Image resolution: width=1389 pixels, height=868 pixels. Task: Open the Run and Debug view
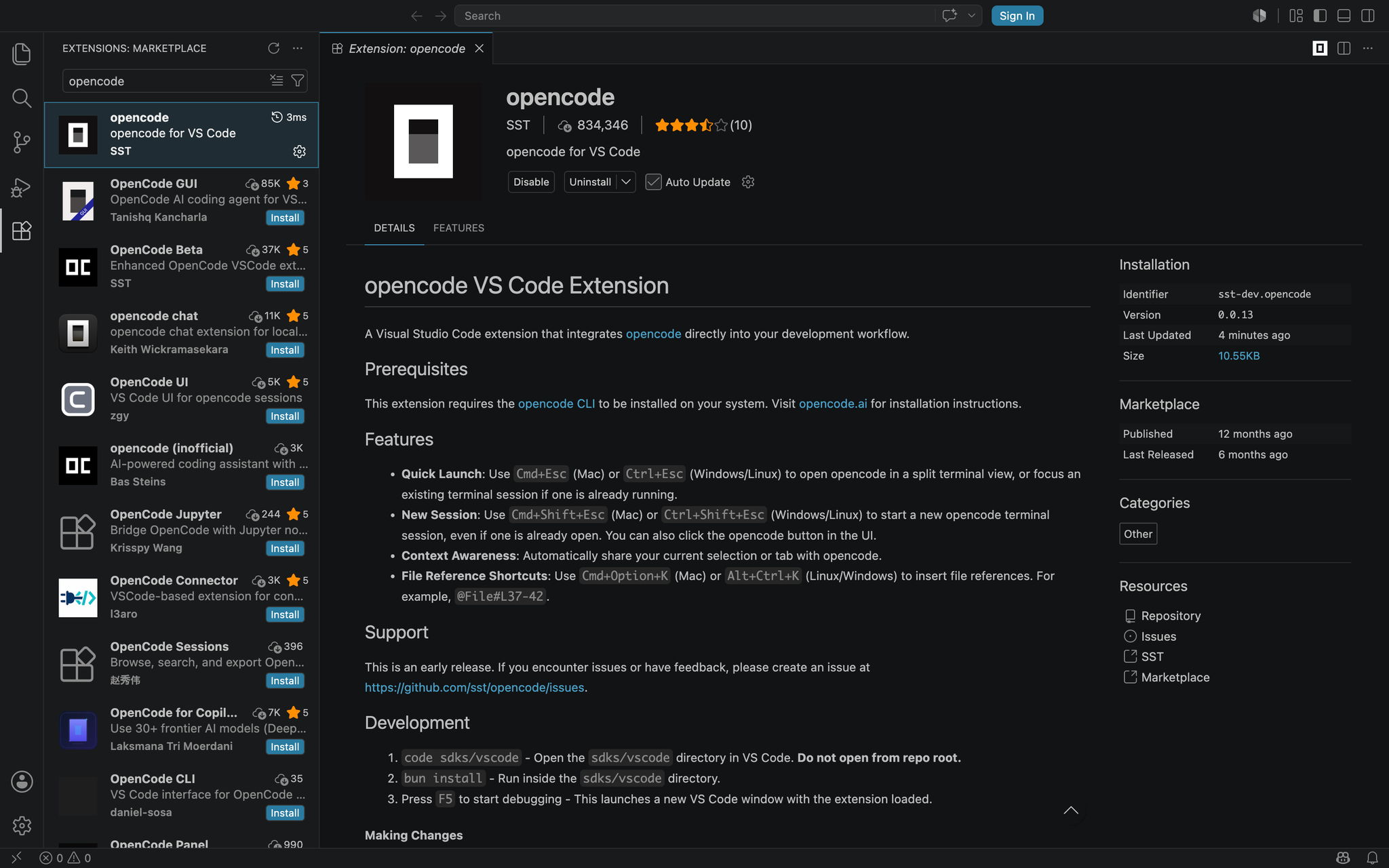[22, 187]
